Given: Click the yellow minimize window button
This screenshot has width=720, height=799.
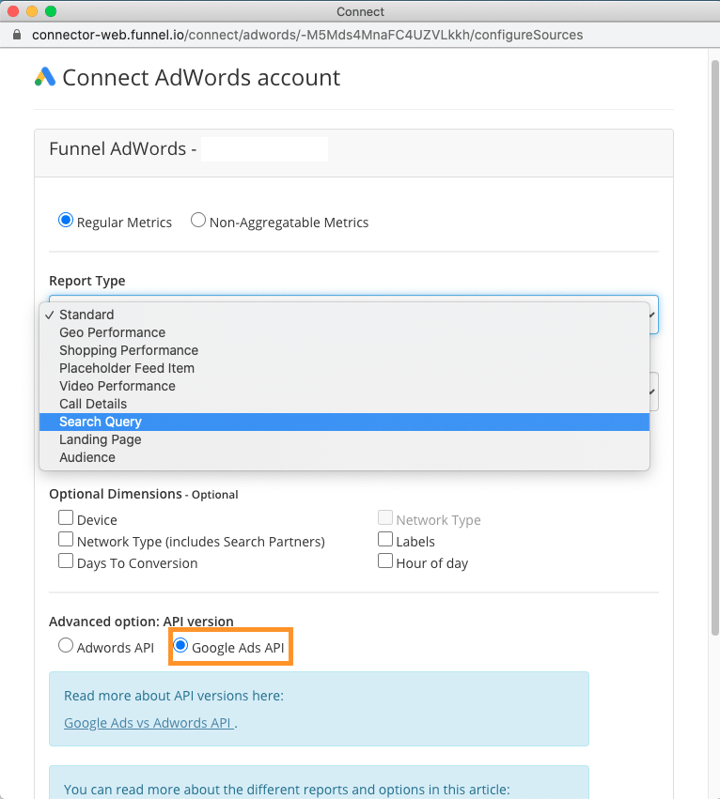Looking at the screenshot, I should [x=32, y=11].
